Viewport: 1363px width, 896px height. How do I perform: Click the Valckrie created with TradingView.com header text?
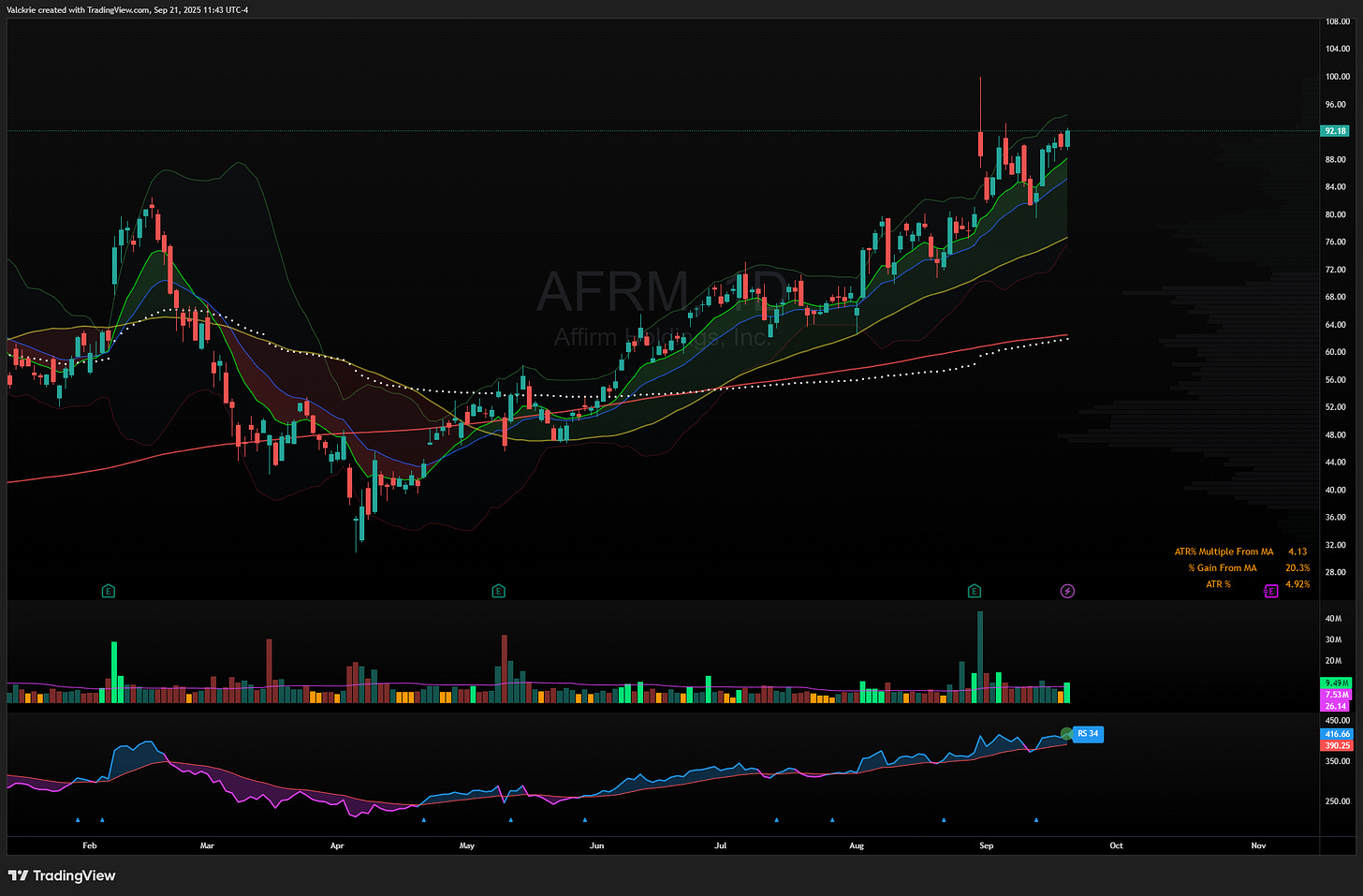click(128, 9)
